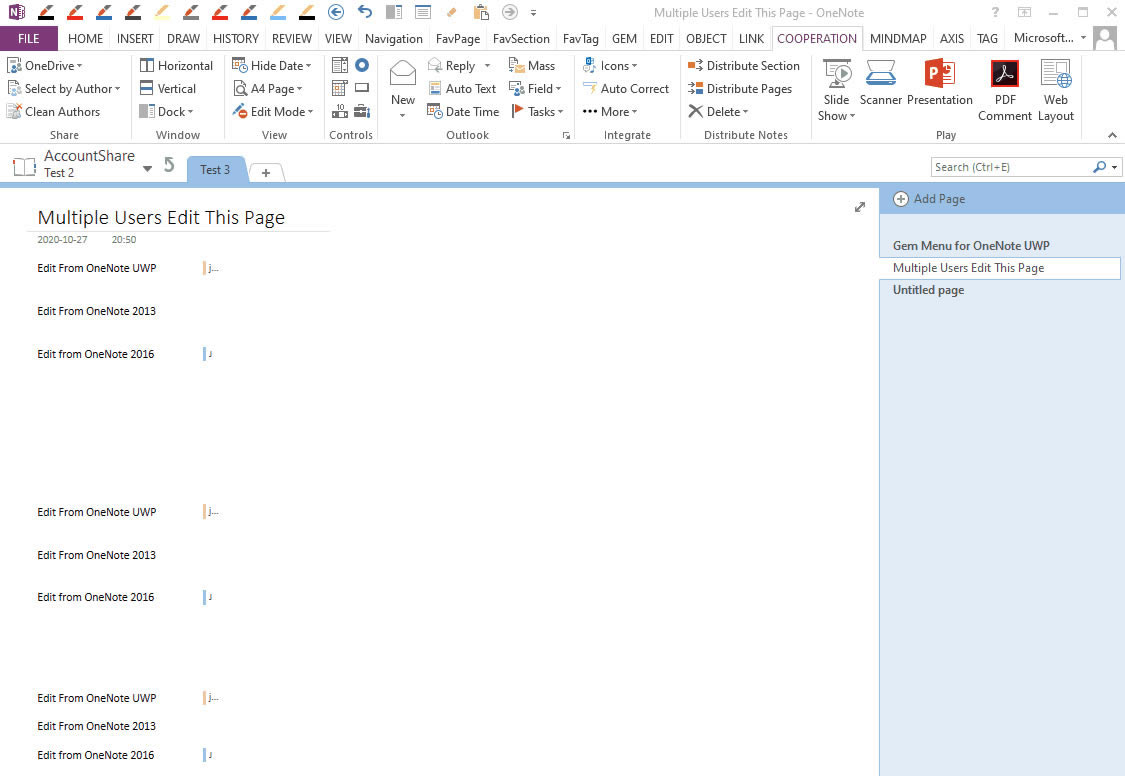Expand the Hide Date dropdown
Viewport: 1125px width, 776px height.
click(x=308, y=66)
